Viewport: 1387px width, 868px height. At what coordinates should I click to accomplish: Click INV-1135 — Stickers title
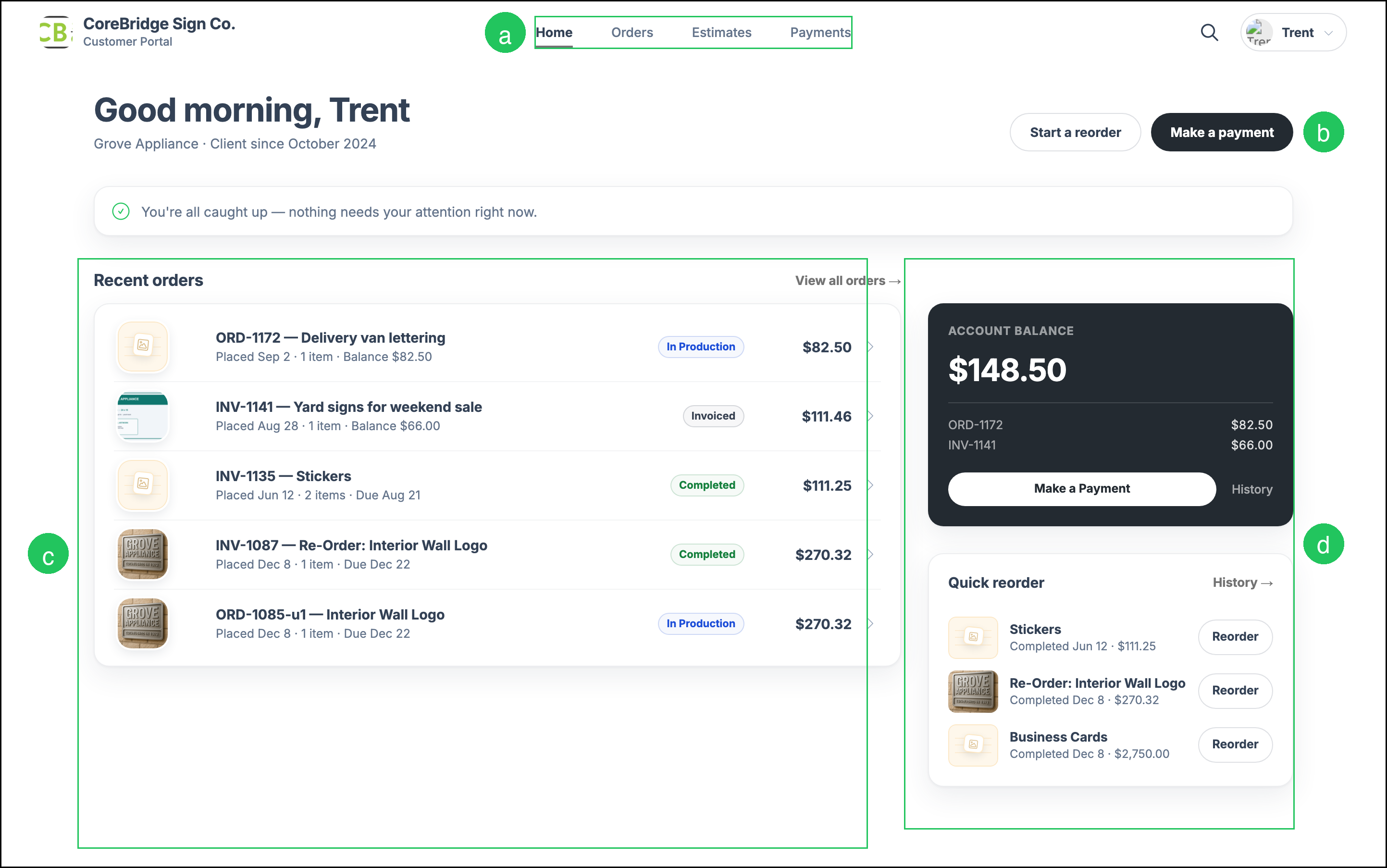coord(284,476)
